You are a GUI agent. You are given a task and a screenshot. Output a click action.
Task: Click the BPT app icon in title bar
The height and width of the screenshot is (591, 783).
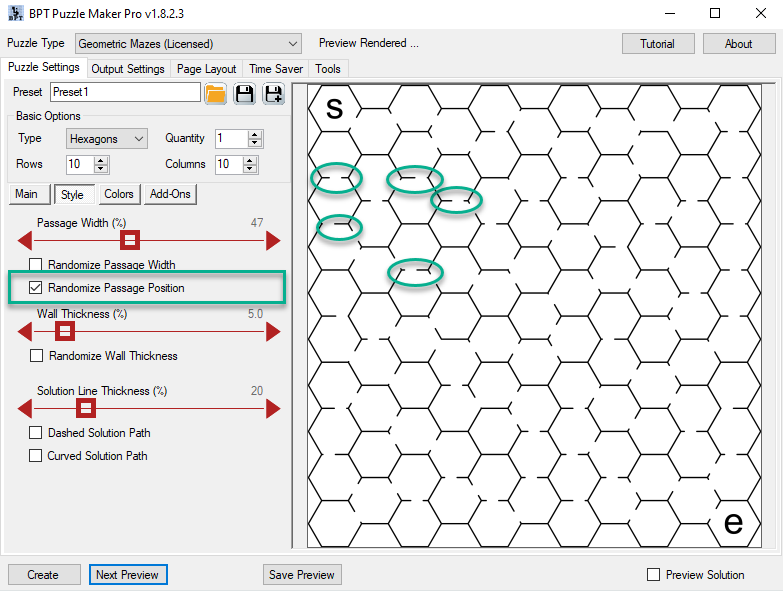(13, 14)
